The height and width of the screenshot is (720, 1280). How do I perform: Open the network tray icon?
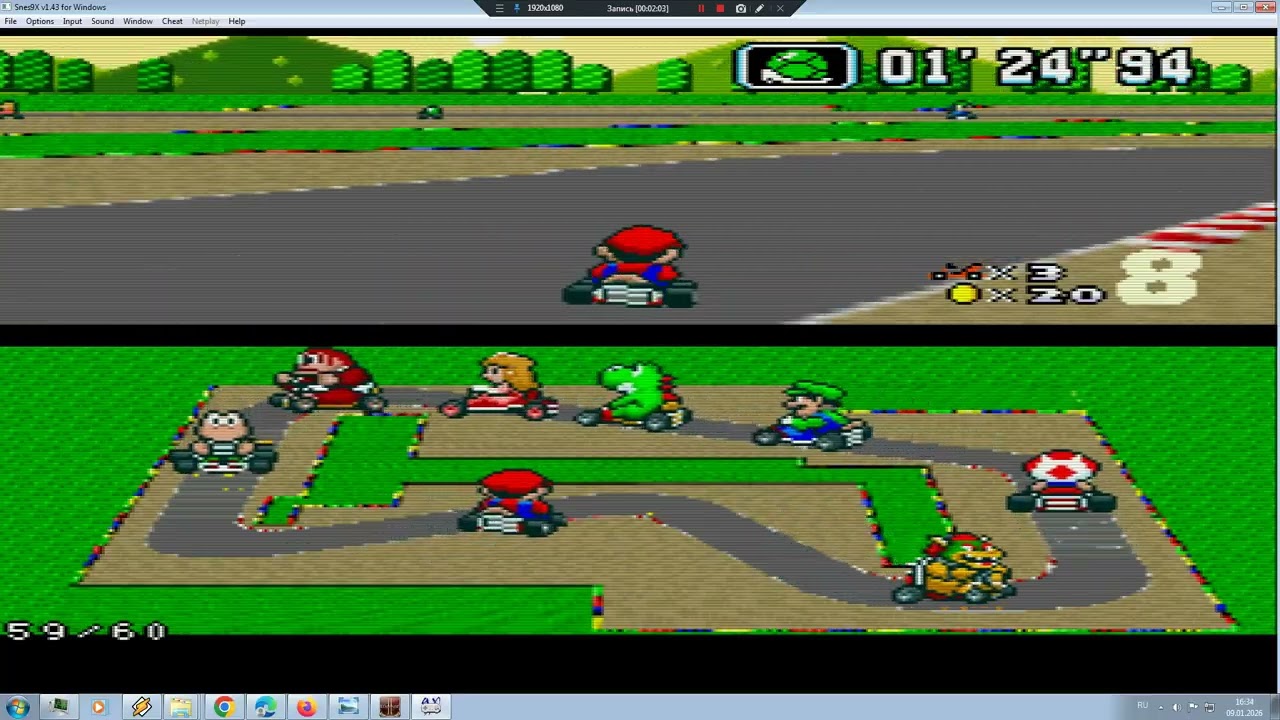point(1209,707)
